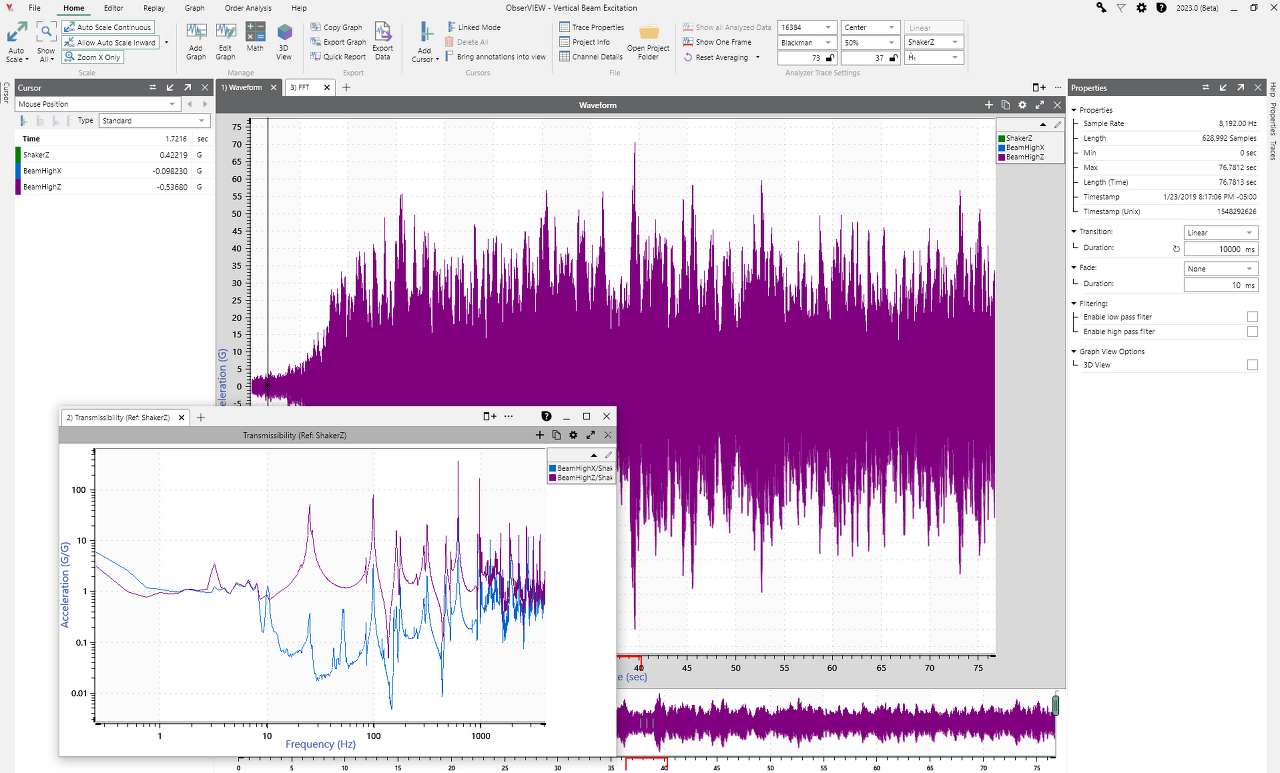Viewport: 1280px width, 773px height.
Task: Click the overview timeline right handle
Action: point(1055,706)
